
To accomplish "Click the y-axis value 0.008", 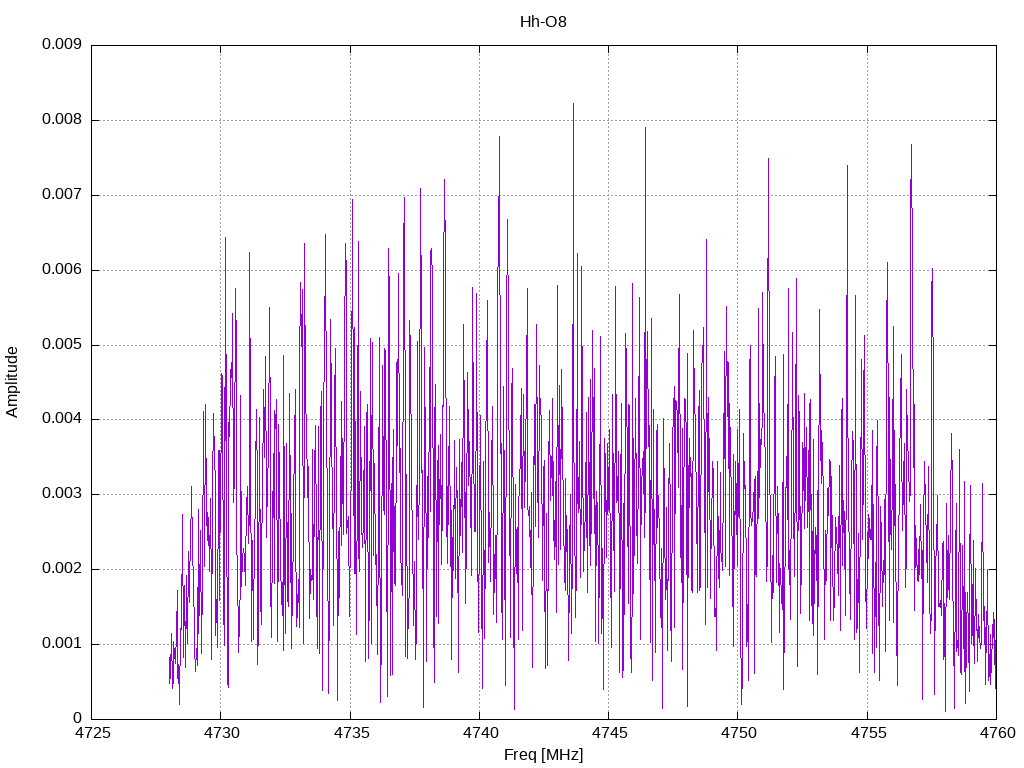I will [62, 120].
